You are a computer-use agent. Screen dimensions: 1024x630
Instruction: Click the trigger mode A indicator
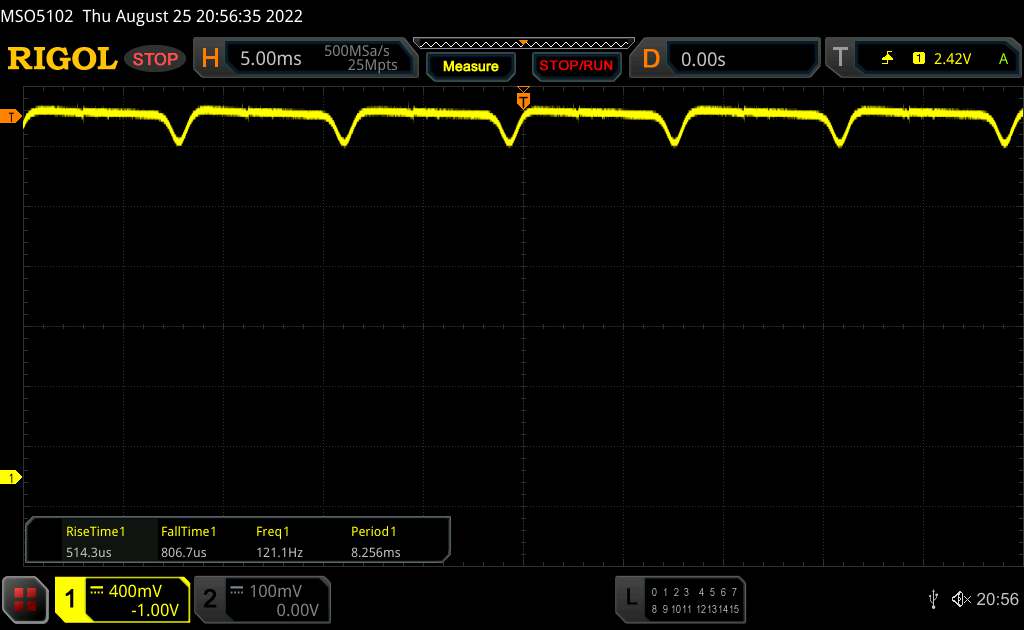(1003, 59)
